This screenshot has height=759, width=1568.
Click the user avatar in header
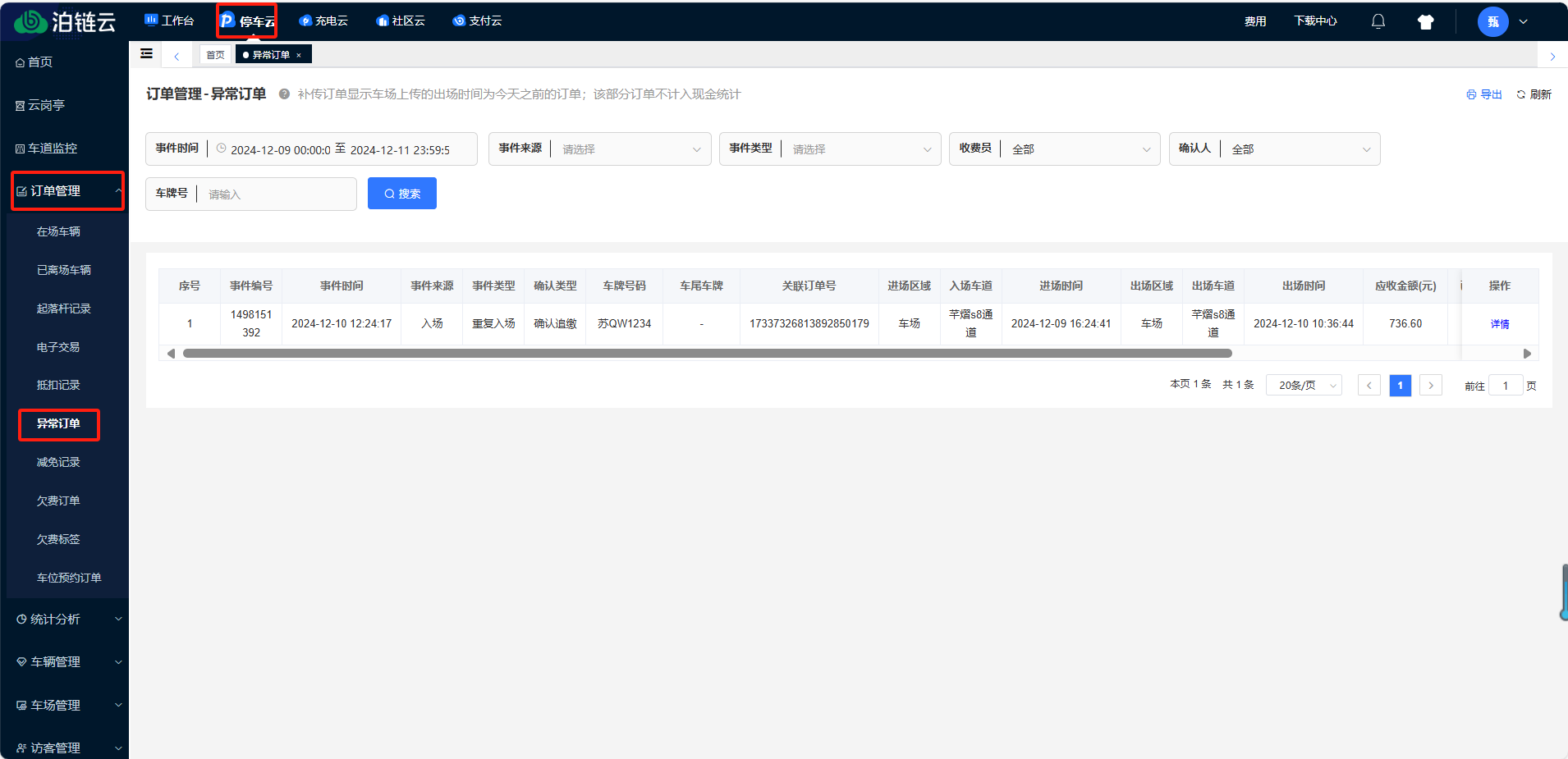(1493, 21)
